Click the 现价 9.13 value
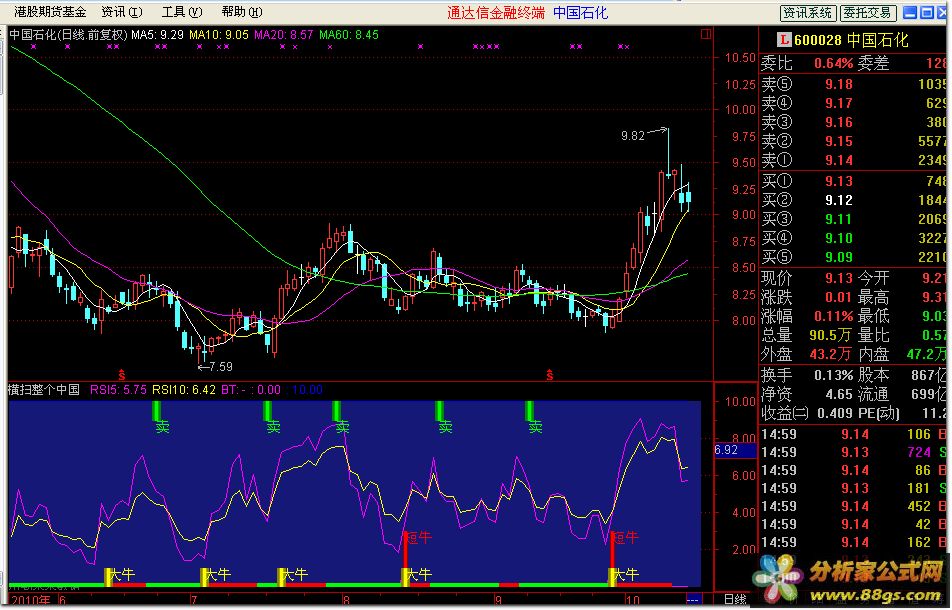 pos(838,279)
